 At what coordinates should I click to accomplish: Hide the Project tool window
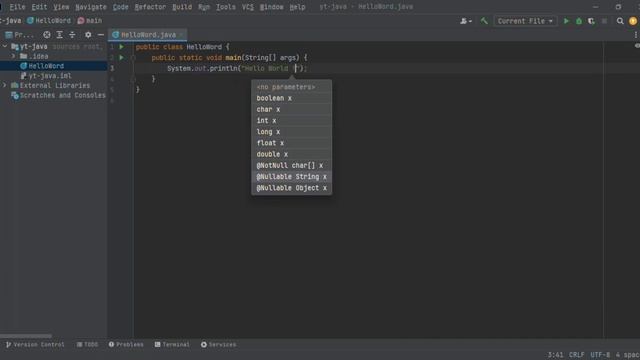coord(101,35)
